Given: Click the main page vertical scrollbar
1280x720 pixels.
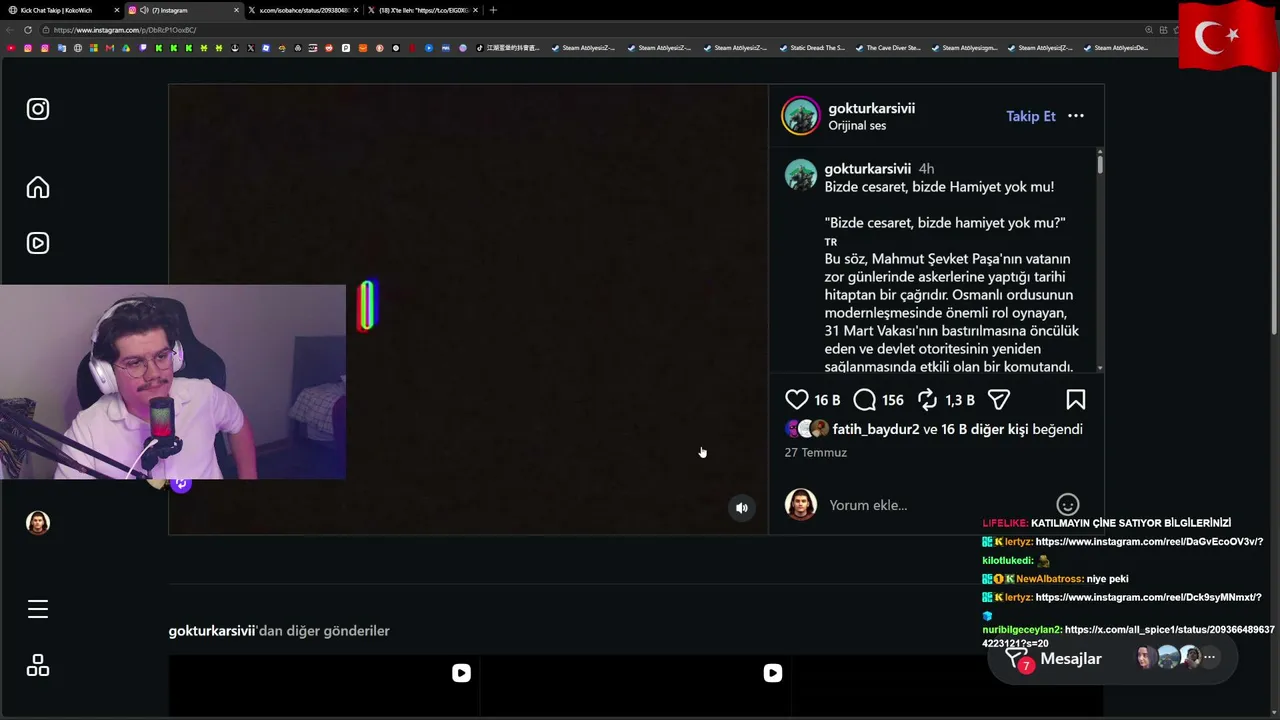Looking at the screenshot, I should pyautogui.click(x=1274, y=200).
